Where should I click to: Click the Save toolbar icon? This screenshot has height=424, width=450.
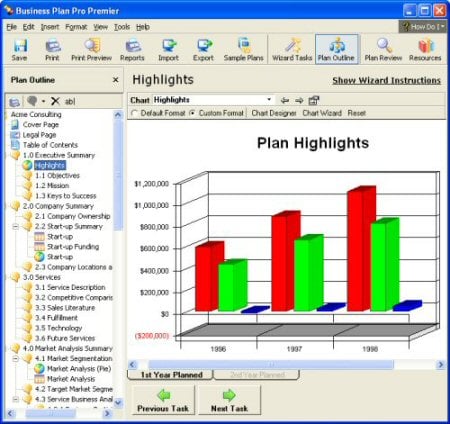pos(19,50)
